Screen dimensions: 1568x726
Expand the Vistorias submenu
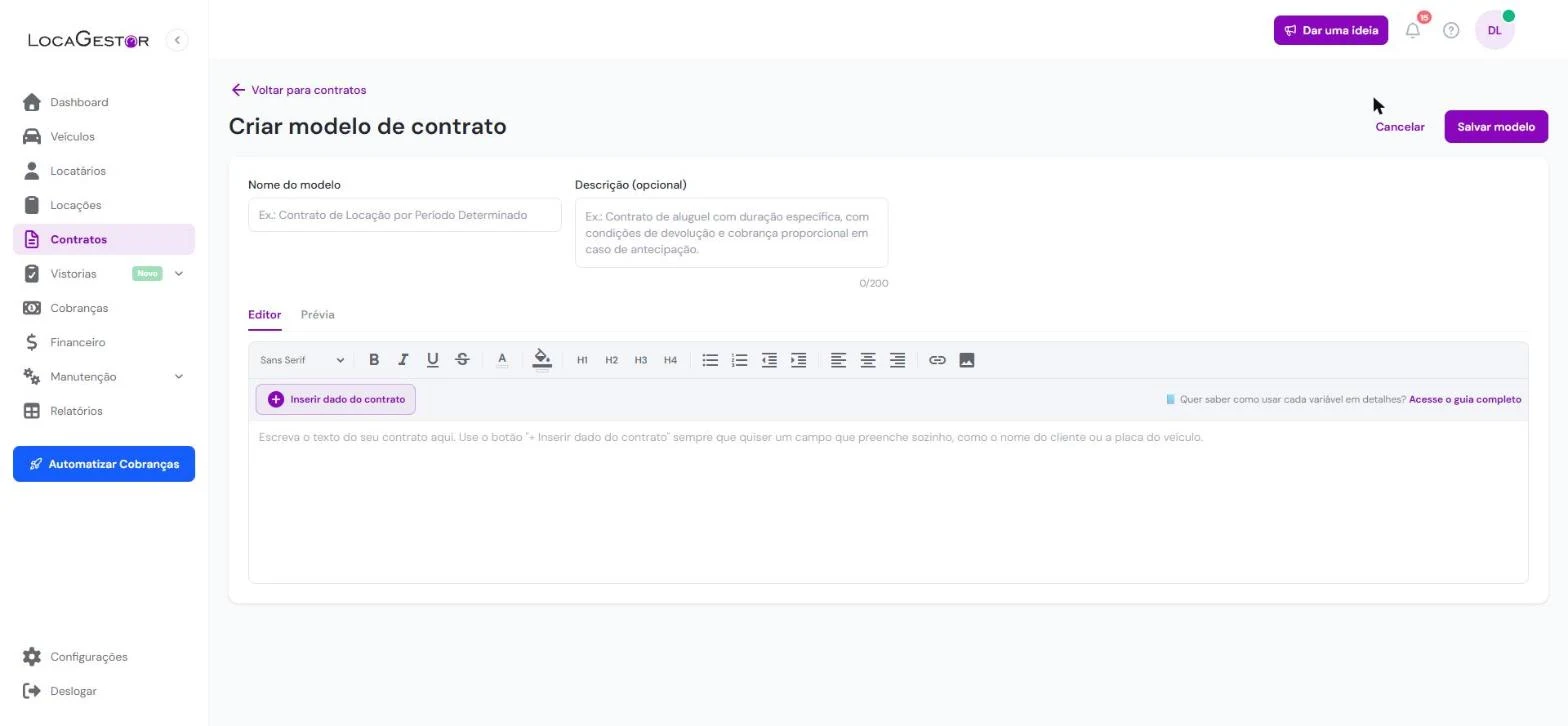coord(179,274)
